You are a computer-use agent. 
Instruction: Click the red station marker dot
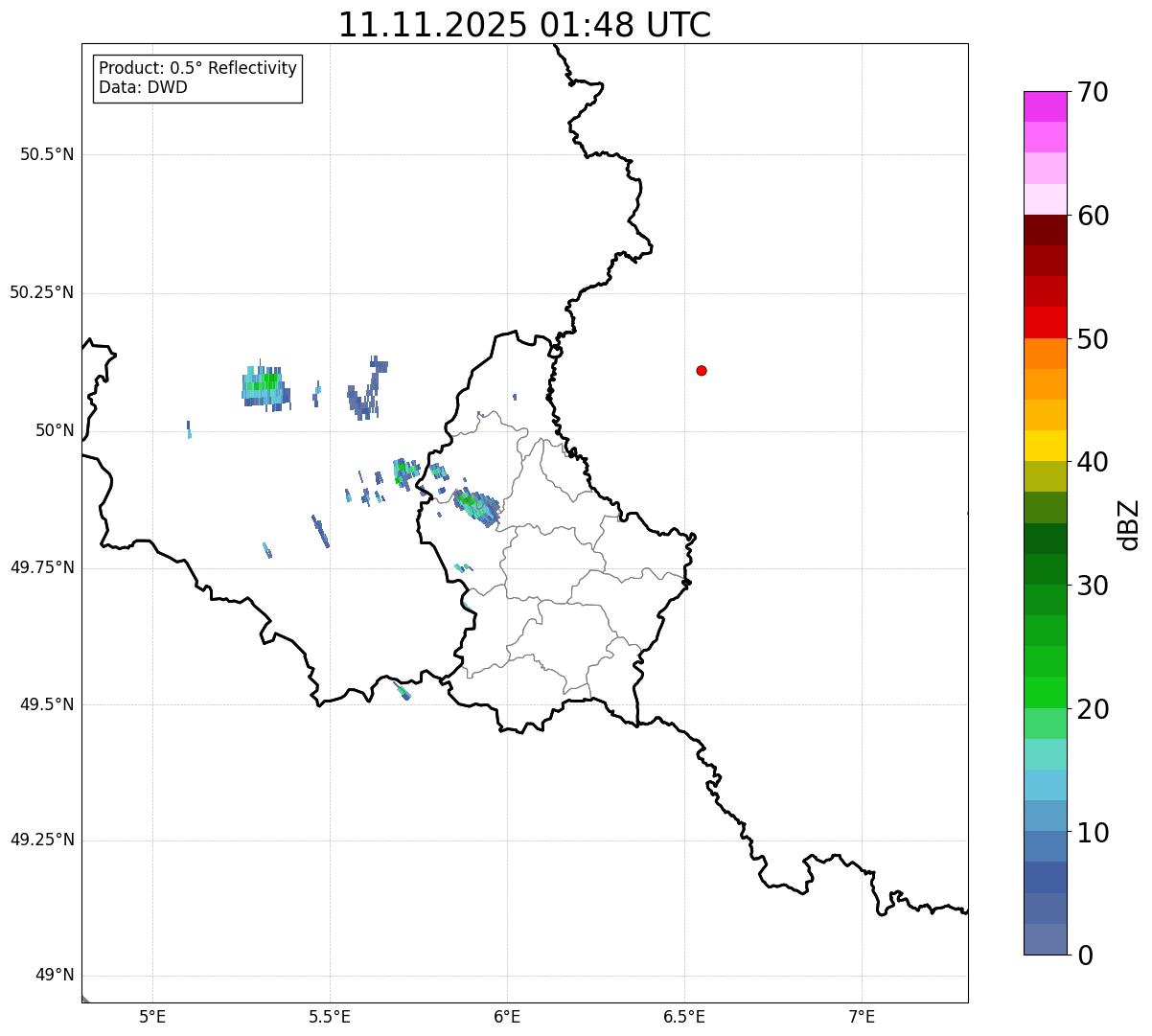pyautogui.click(x=702, y=371)
